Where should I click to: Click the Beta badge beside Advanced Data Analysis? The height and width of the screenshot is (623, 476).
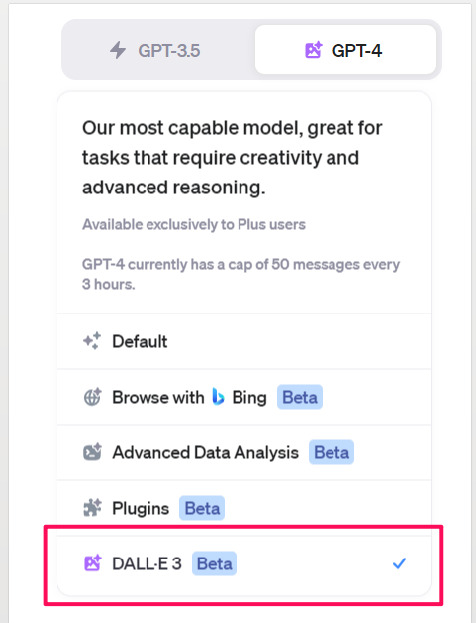click(x=331, y=452)
